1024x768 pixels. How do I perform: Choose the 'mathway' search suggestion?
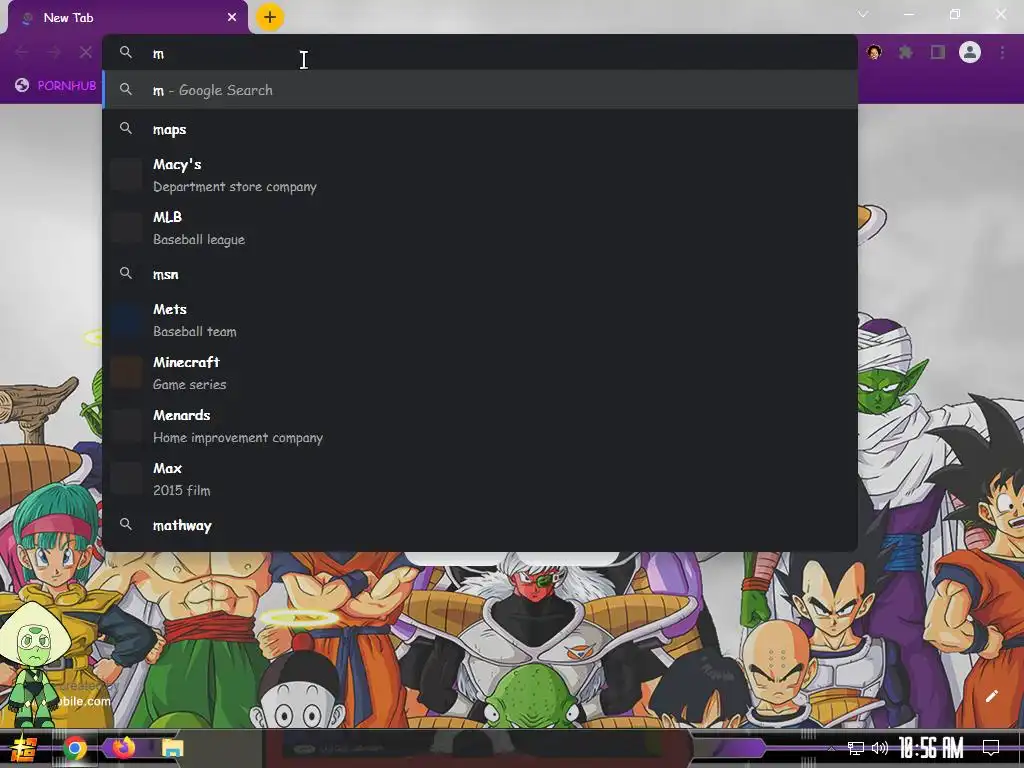(x=479, y=525)
